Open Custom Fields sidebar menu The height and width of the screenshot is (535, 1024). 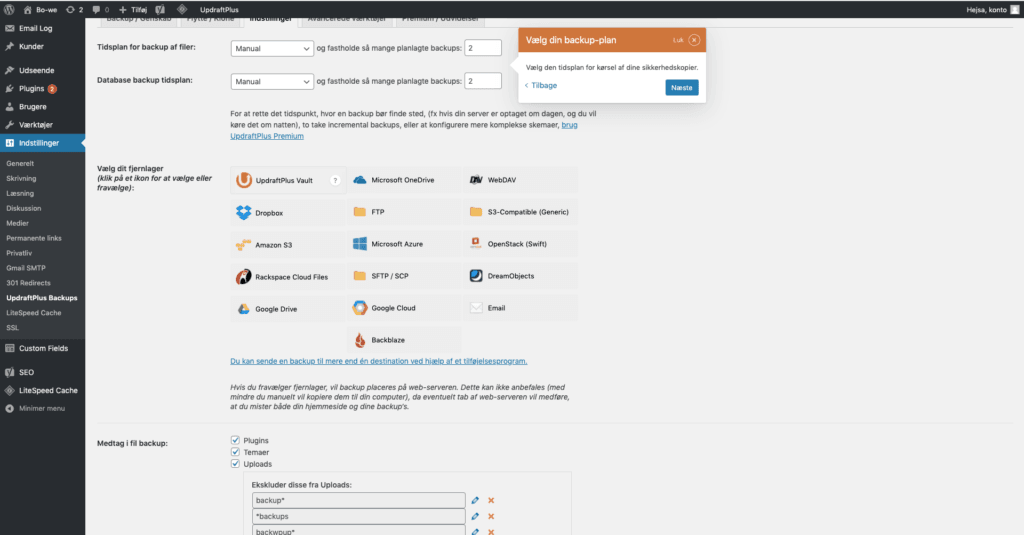42,348
